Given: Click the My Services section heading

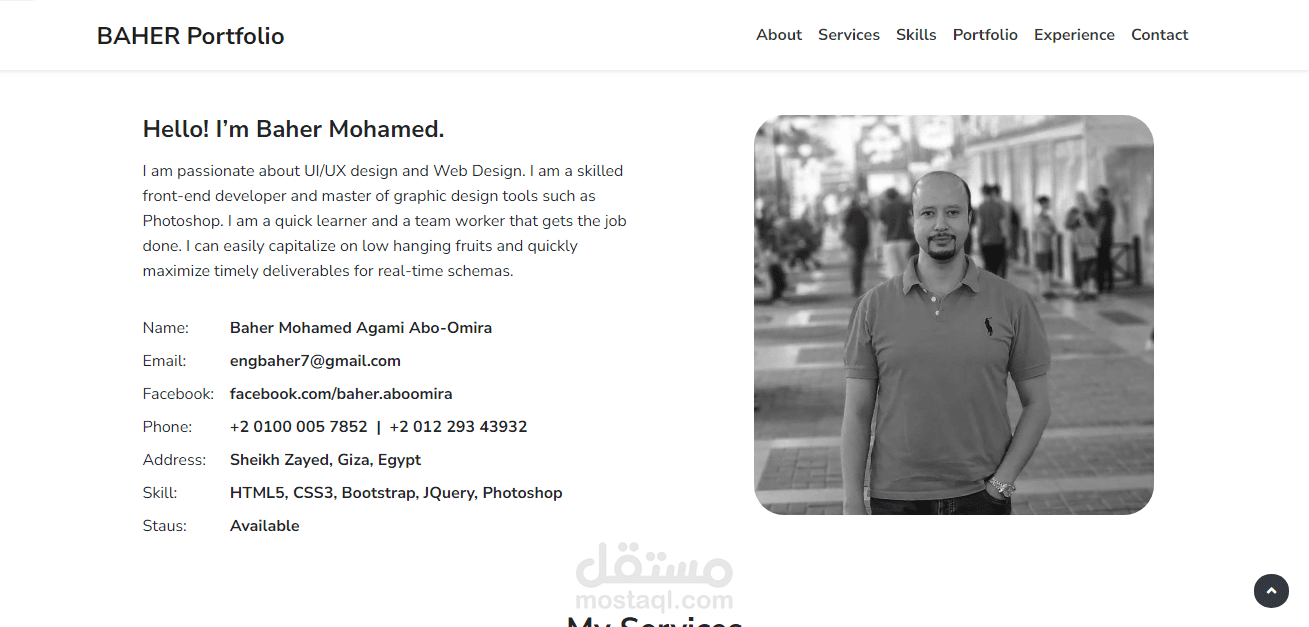Looking at the screenshot, I should [x=654, y=620].
